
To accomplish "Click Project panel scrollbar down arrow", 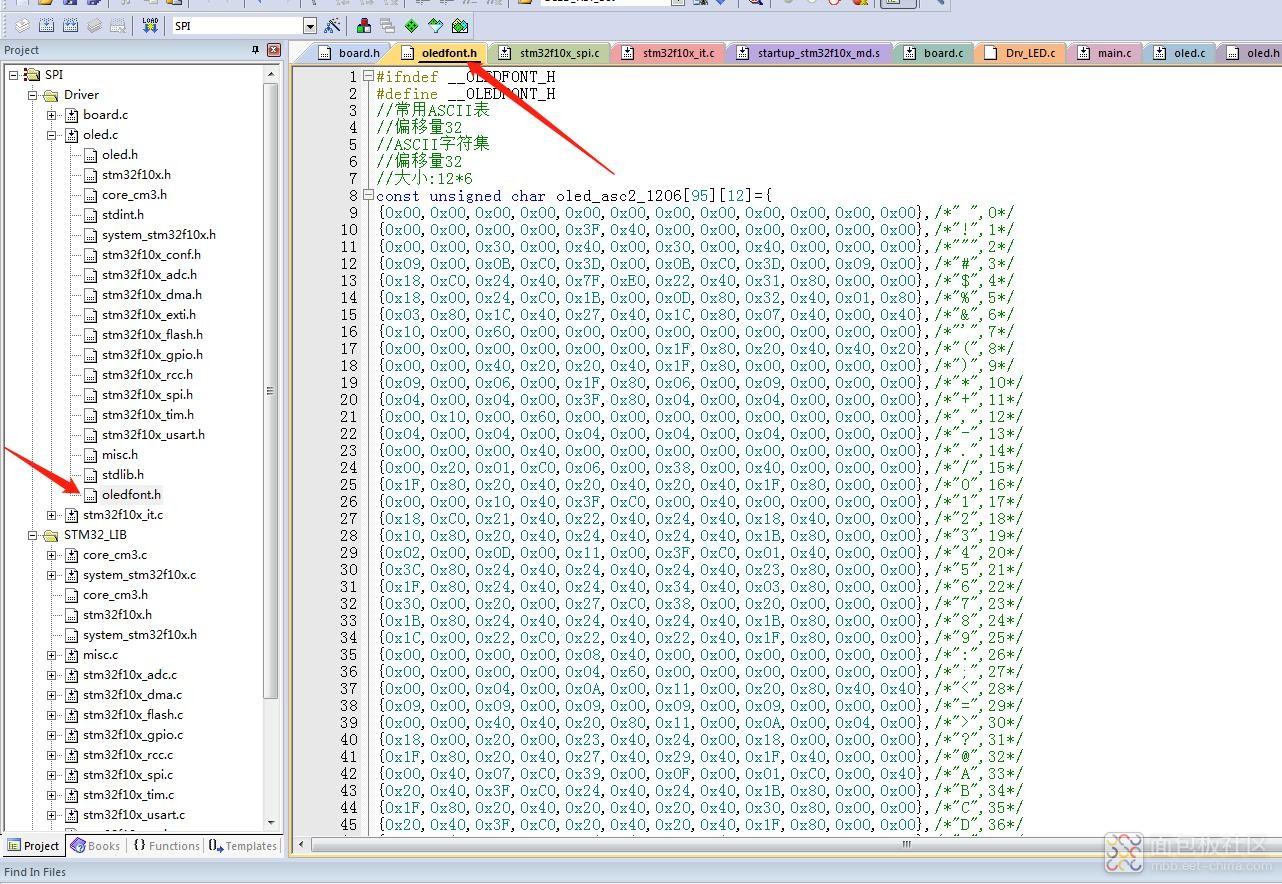I will click(x=270, y=822).
